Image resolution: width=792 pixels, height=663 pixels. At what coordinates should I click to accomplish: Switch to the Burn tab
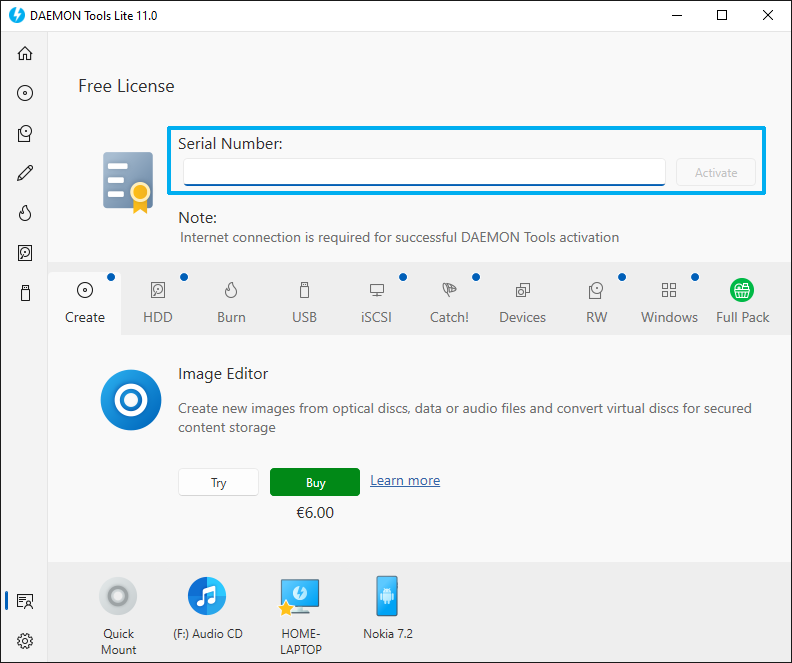click(x=231, y=301)
